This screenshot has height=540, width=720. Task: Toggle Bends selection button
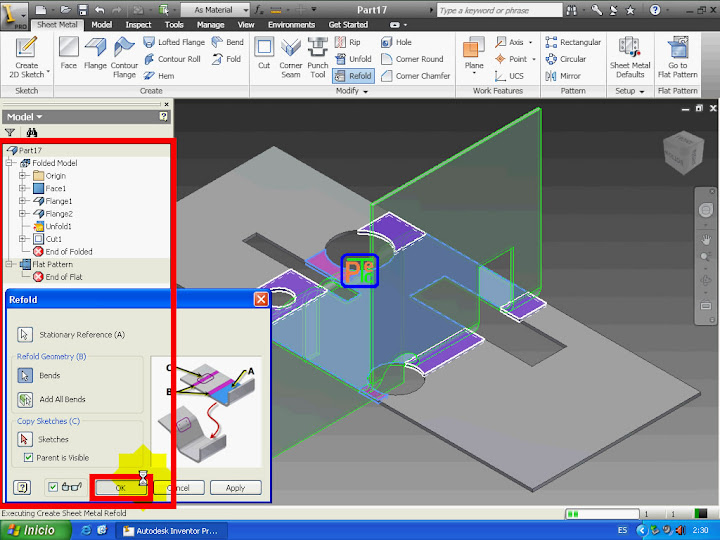tap(25, 375)
